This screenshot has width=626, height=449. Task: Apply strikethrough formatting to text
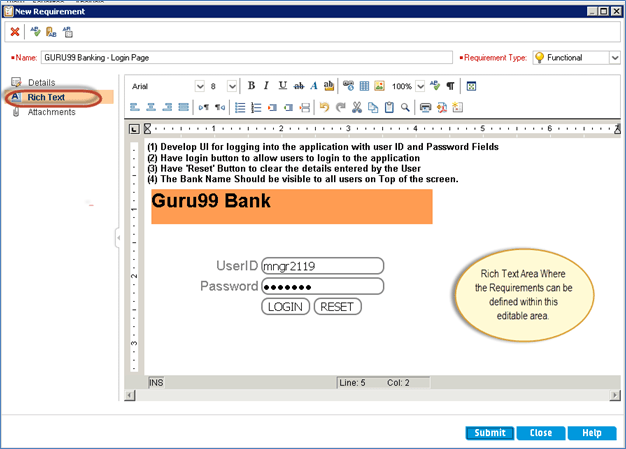[299, 86]
